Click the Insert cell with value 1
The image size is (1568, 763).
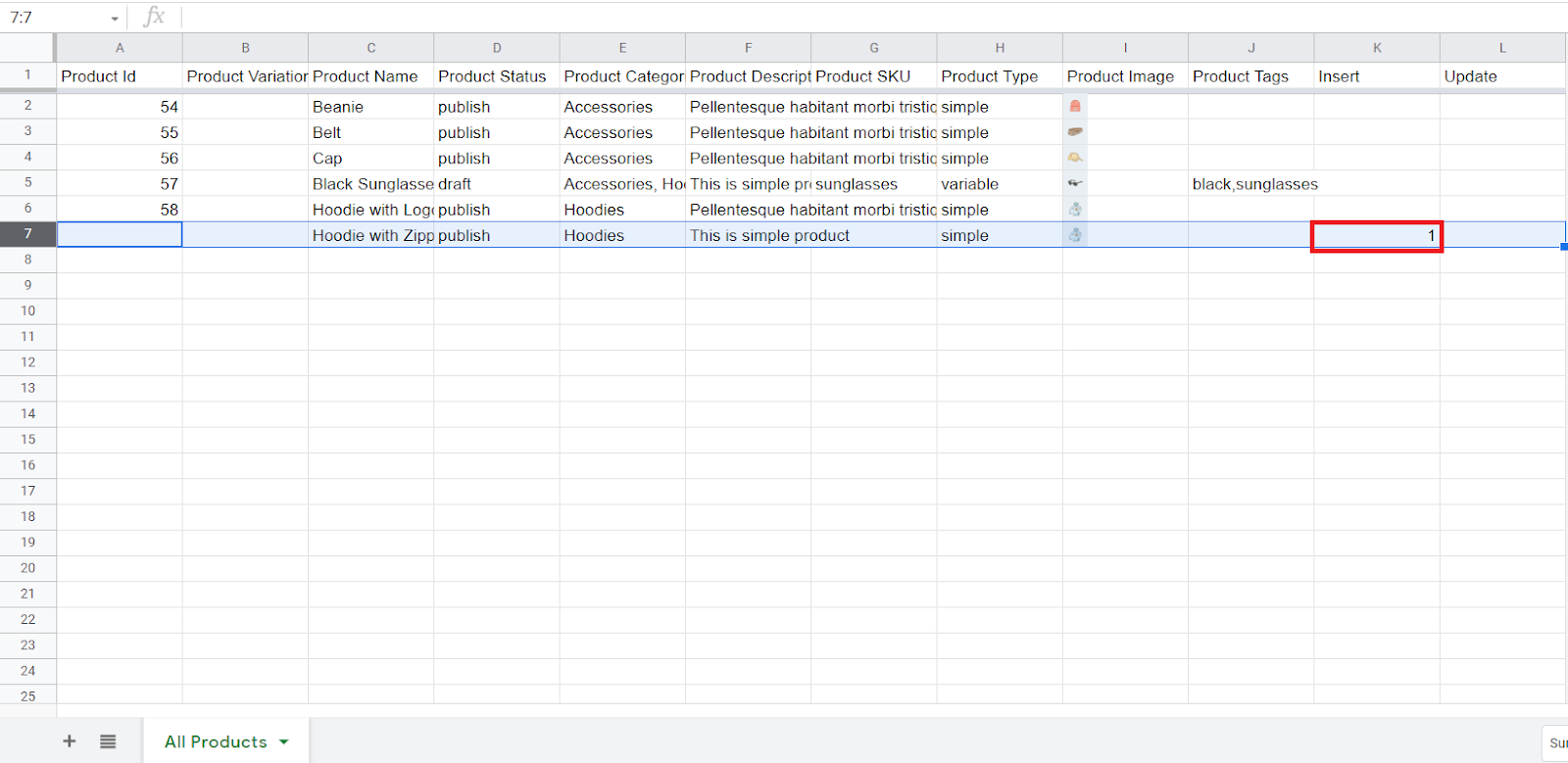click(x=1377, y=235)
